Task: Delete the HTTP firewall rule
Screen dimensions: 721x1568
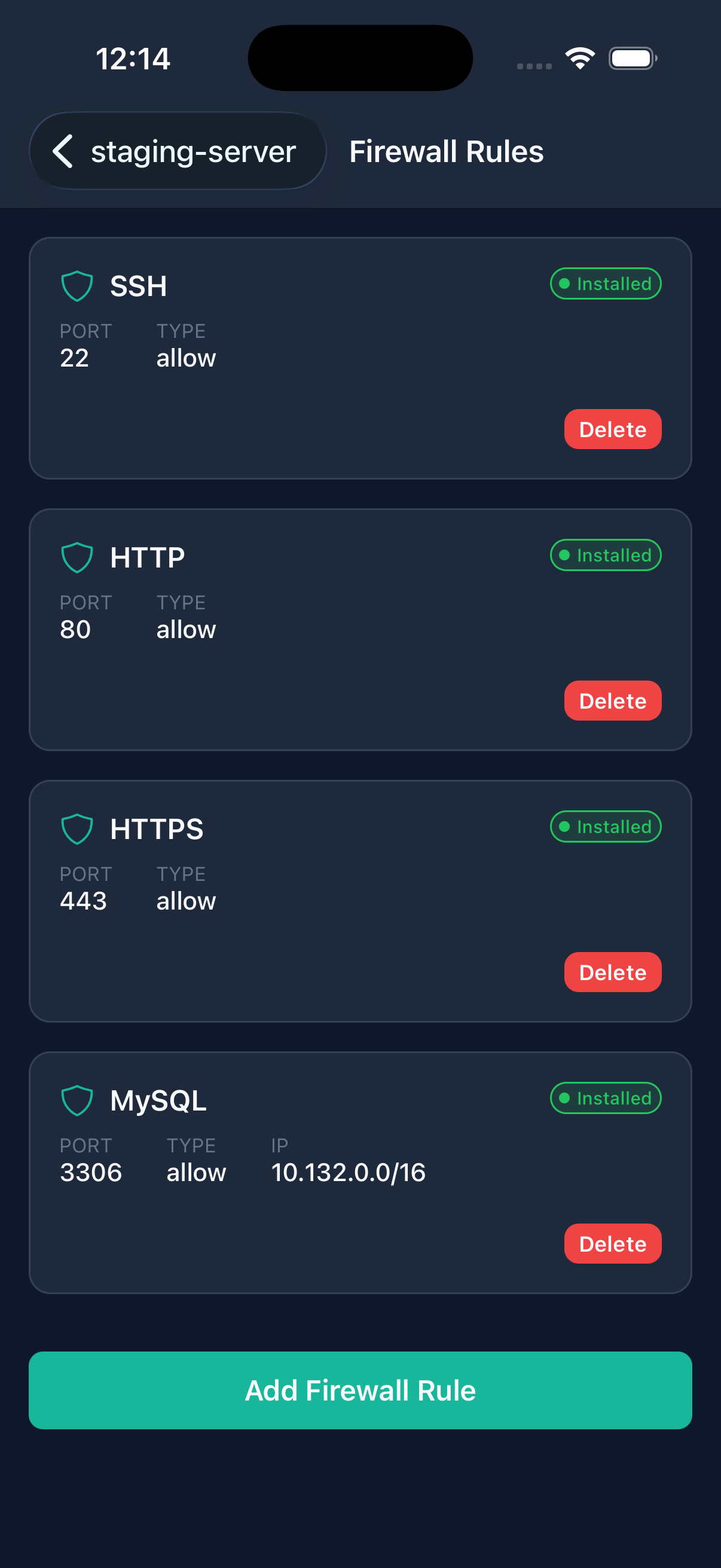Action: (x=612, y=700)
